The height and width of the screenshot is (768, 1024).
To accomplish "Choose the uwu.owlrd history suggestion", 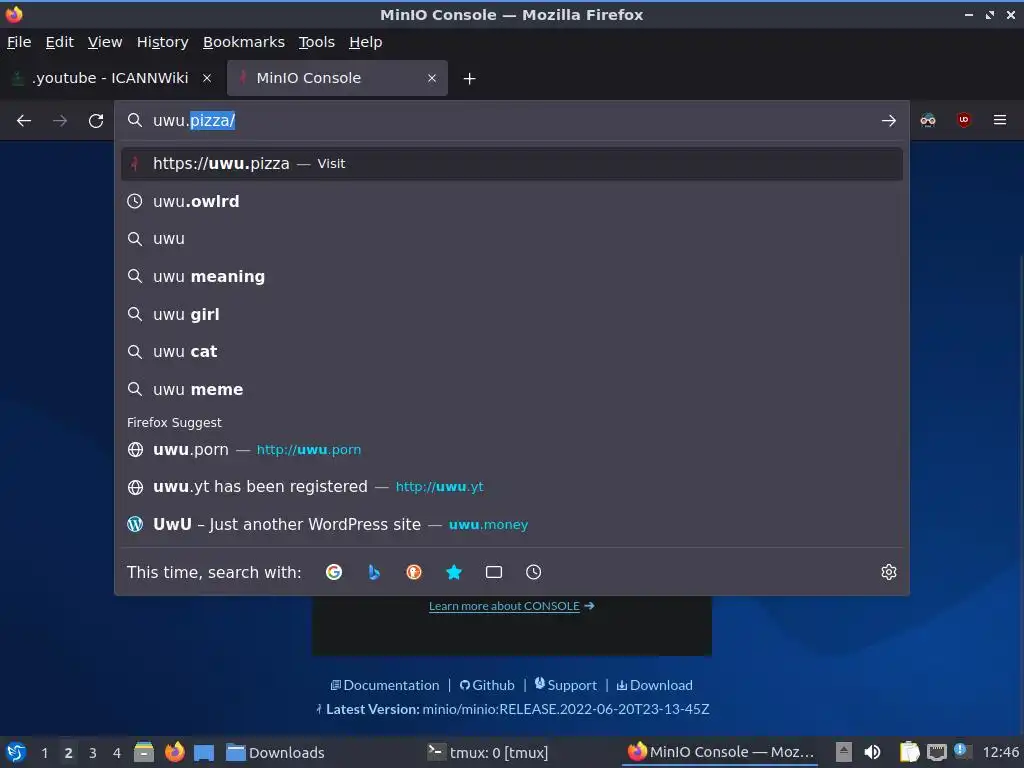I will pos(511,201).
